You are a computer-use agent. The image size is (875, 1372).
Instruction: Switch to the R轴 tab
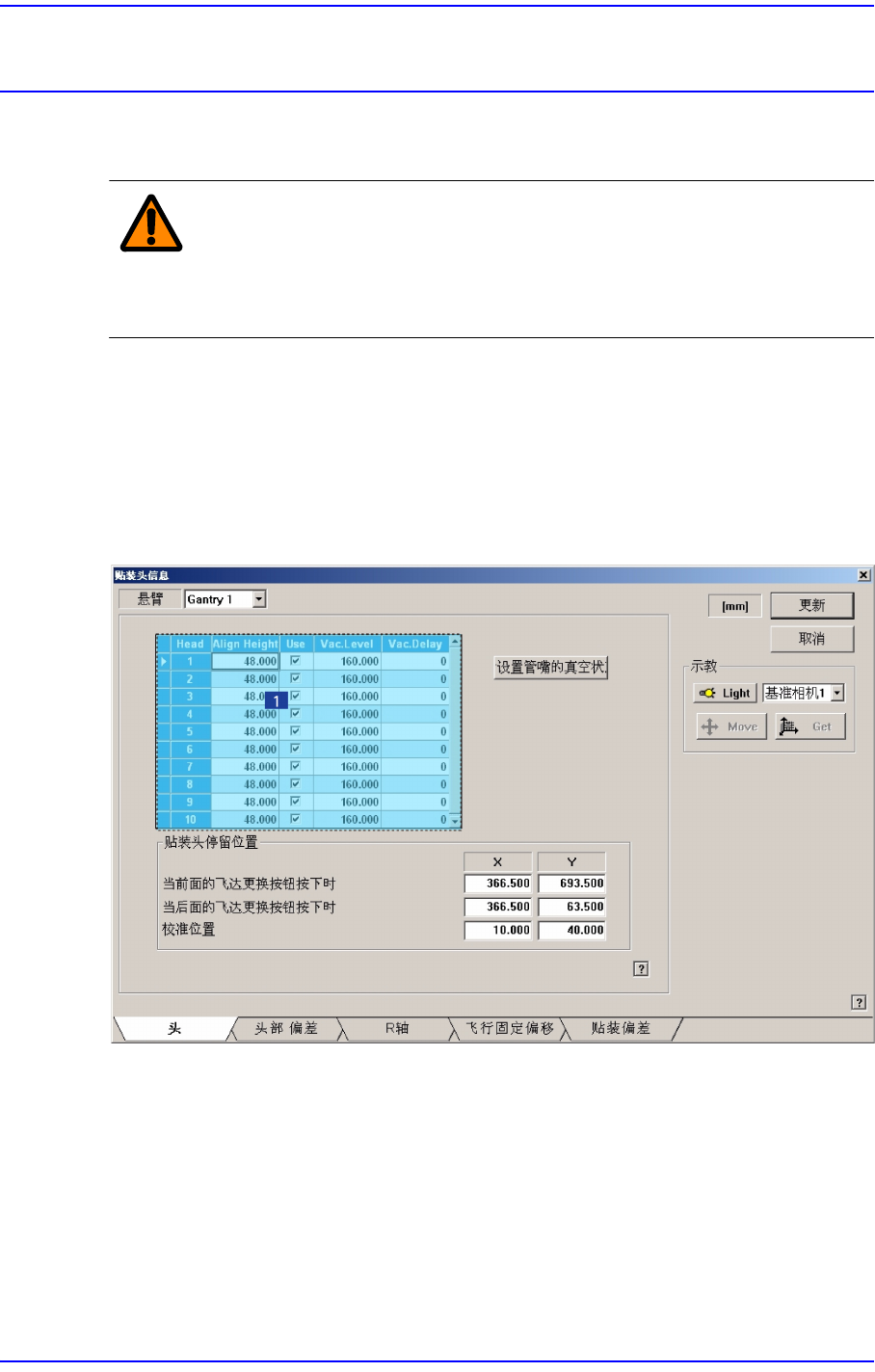(398, 1028)
